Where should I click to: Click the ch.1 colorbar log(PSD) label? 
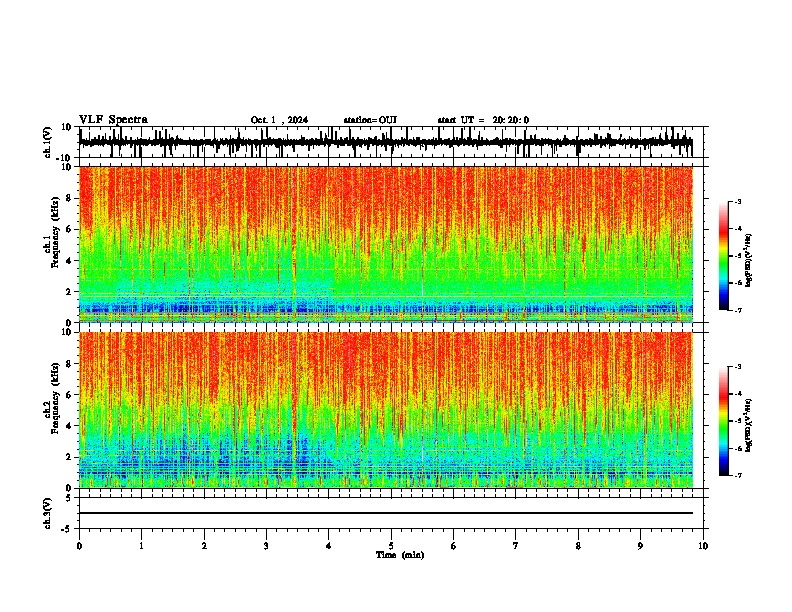748,260
